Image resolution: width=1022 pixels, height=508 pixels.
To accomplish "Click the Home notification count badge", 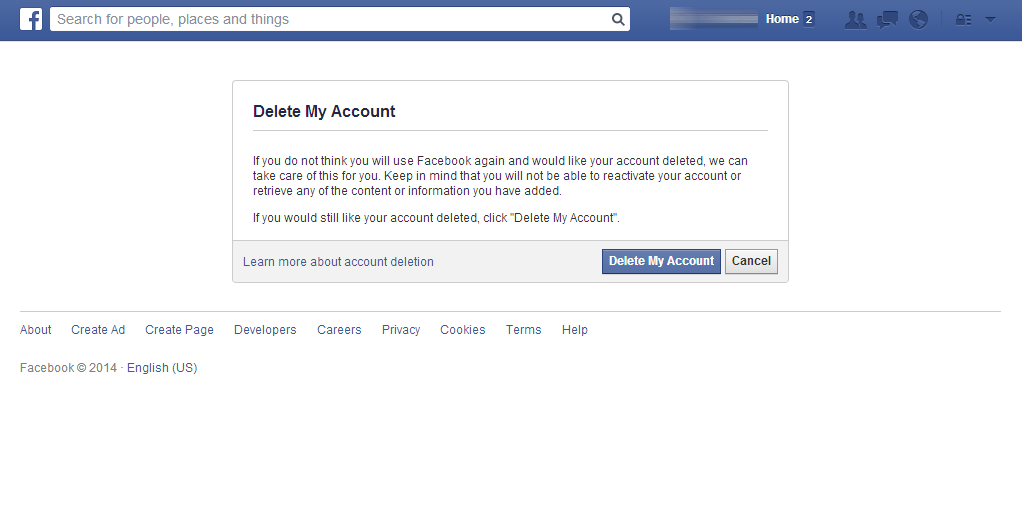I will (x=809, y=20).
